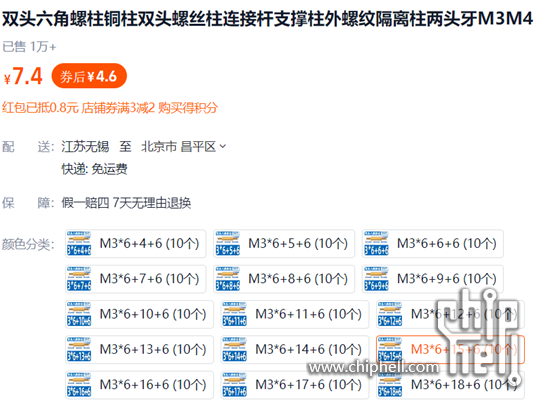Choose the M3*6+10+6 (10个) variant
The image size is (535, 402).
coord(139,314)
